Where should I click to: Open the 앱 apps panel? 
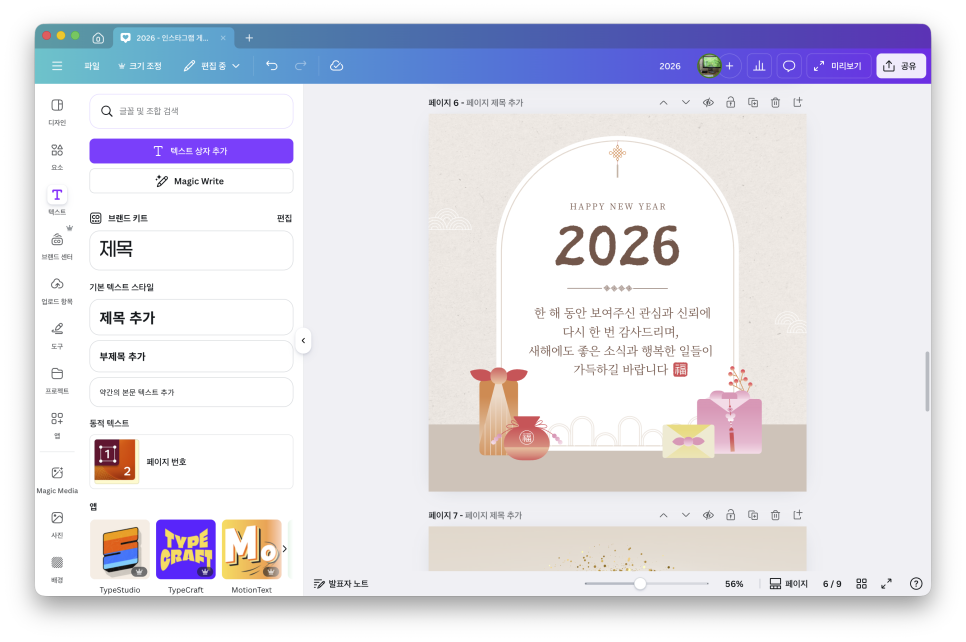tap(57, 425)
